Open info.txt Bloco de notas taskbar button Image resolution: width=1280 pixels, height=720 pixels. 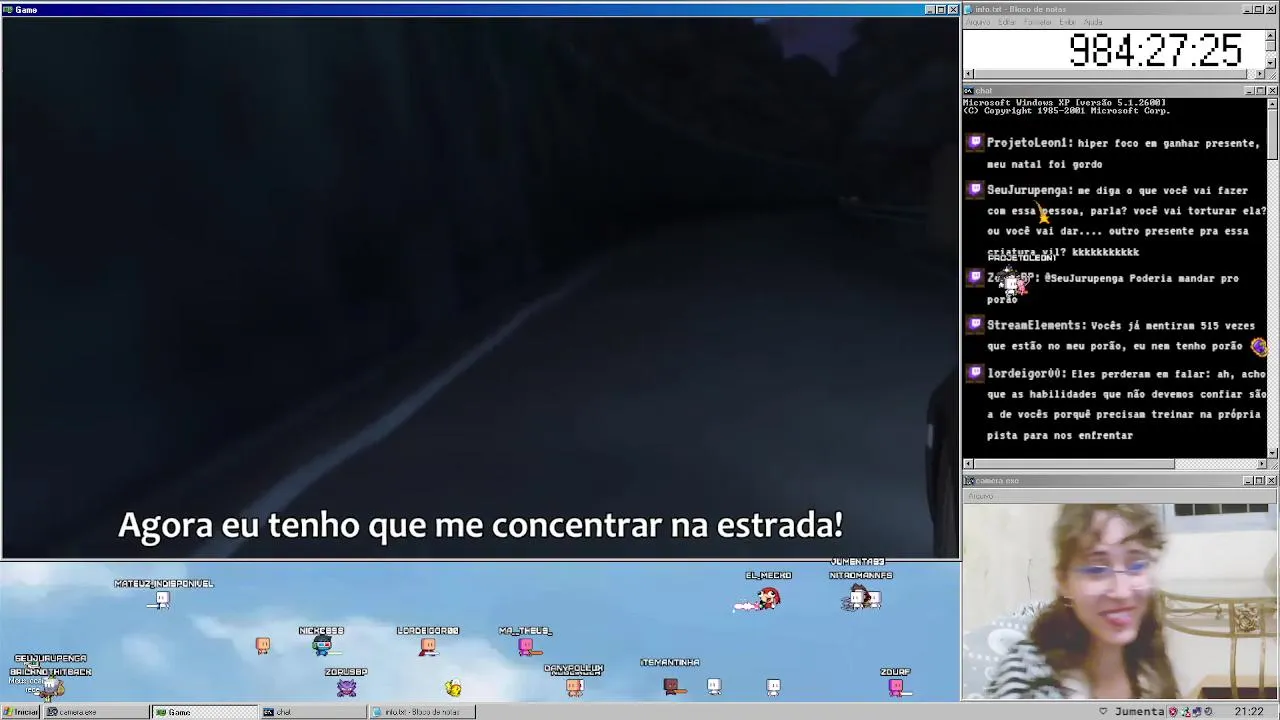click(421, 712)
